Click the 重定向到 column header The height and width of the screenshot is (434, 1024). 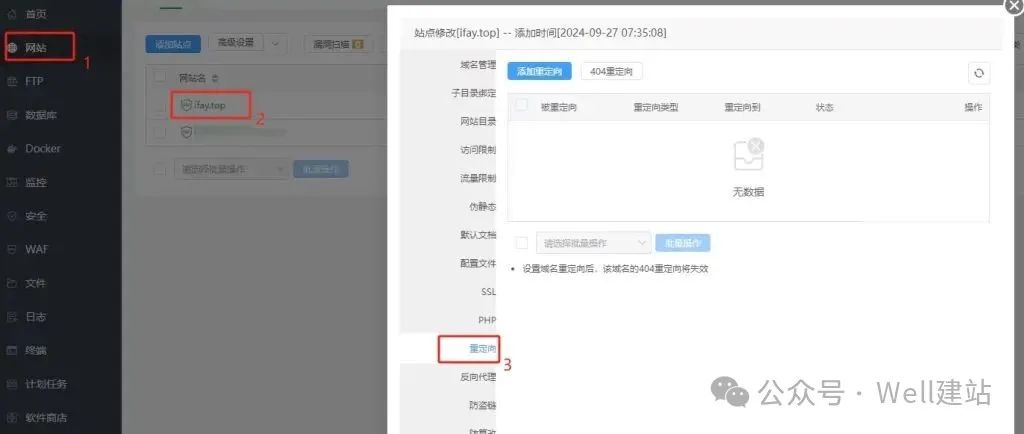point(742,107)
